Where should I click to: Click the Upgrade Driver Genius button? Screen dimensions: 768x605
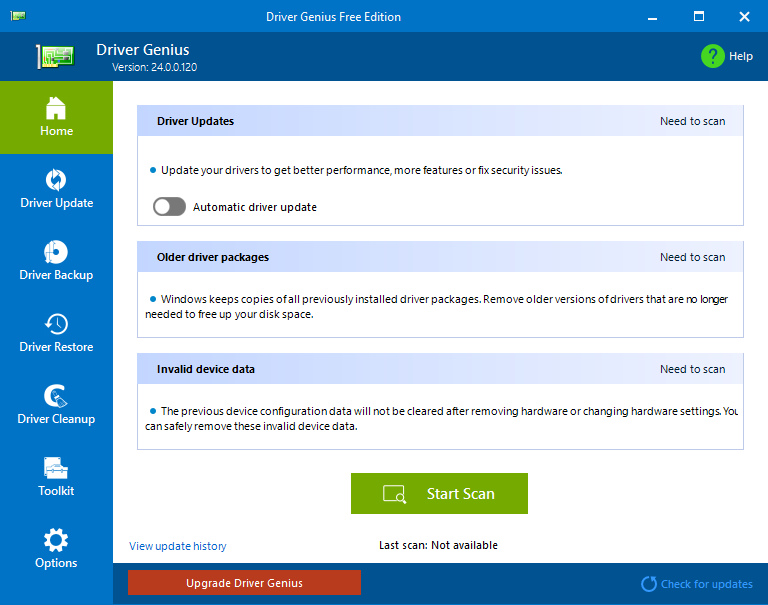click(x=244, y=583)
